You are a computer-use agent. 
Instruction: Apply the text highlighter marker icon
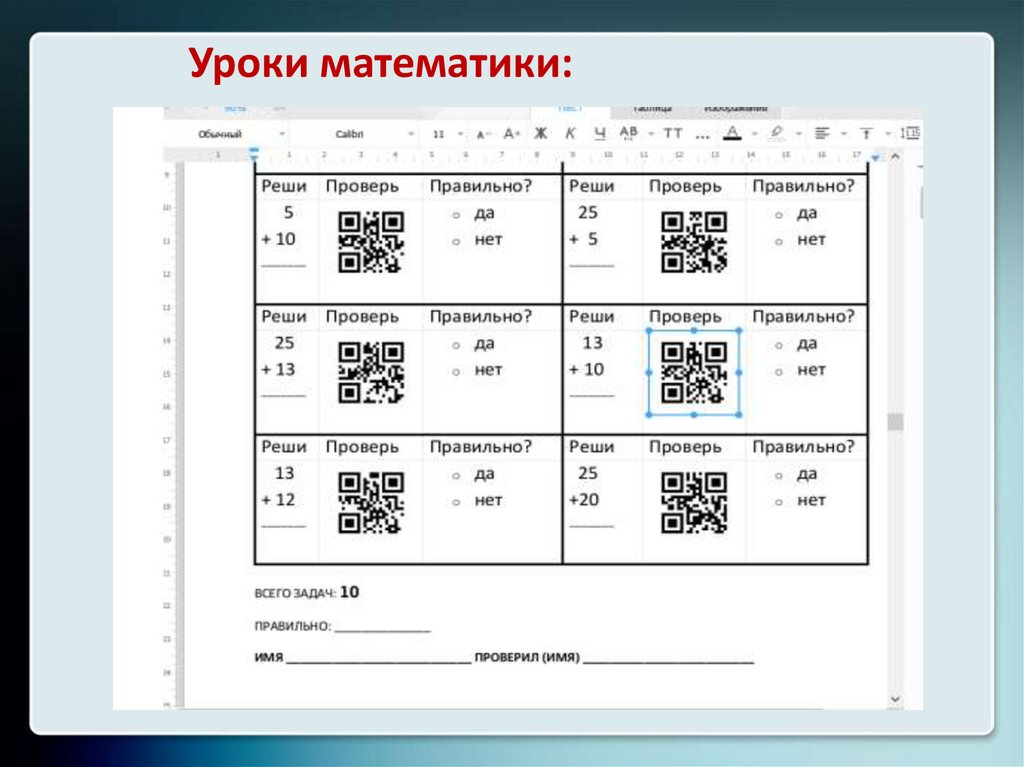click(x=776, y=133)
